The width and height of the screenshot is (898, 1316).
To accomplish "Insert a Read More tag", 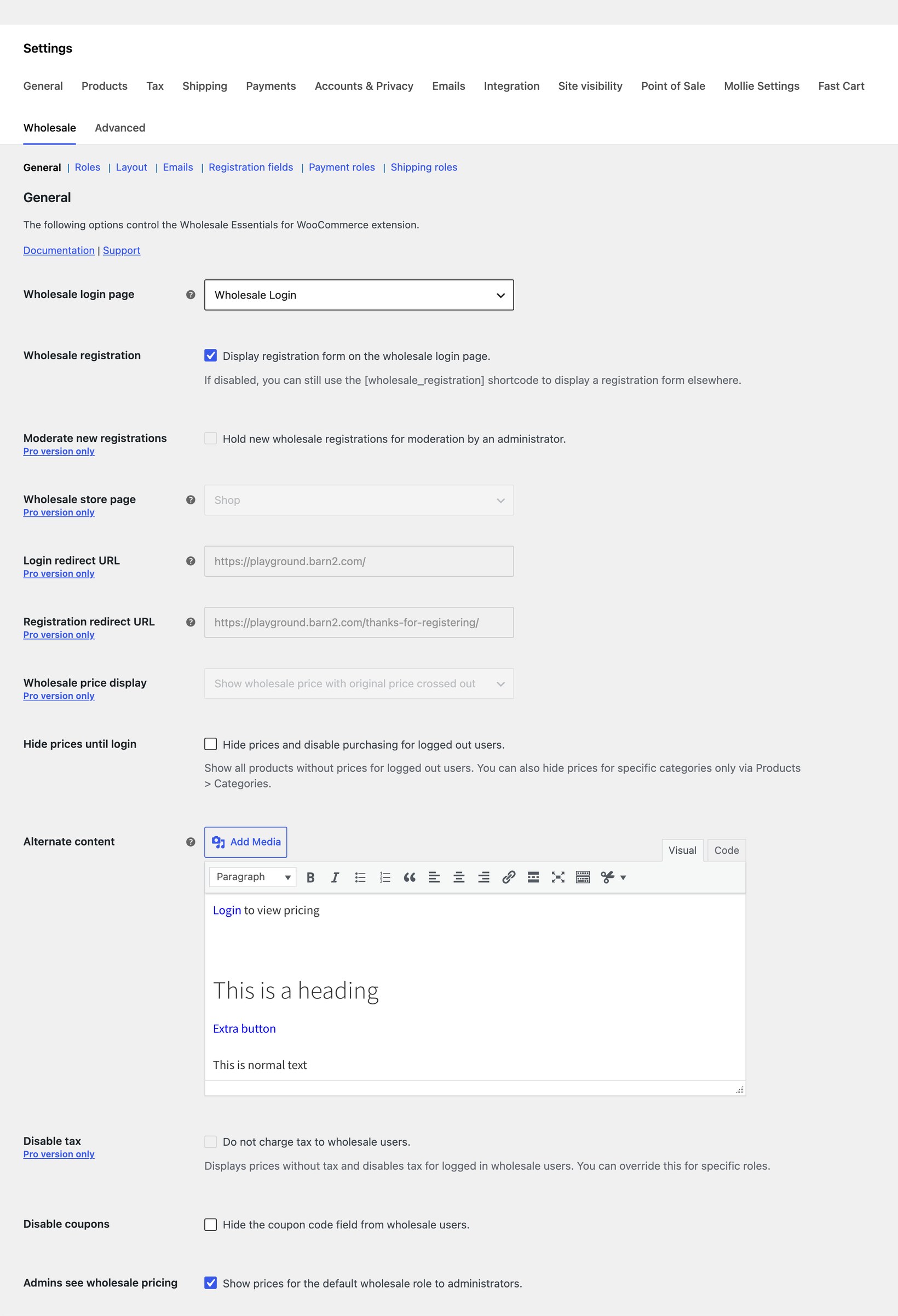I will pyautogui.click(x=533, y=877).
